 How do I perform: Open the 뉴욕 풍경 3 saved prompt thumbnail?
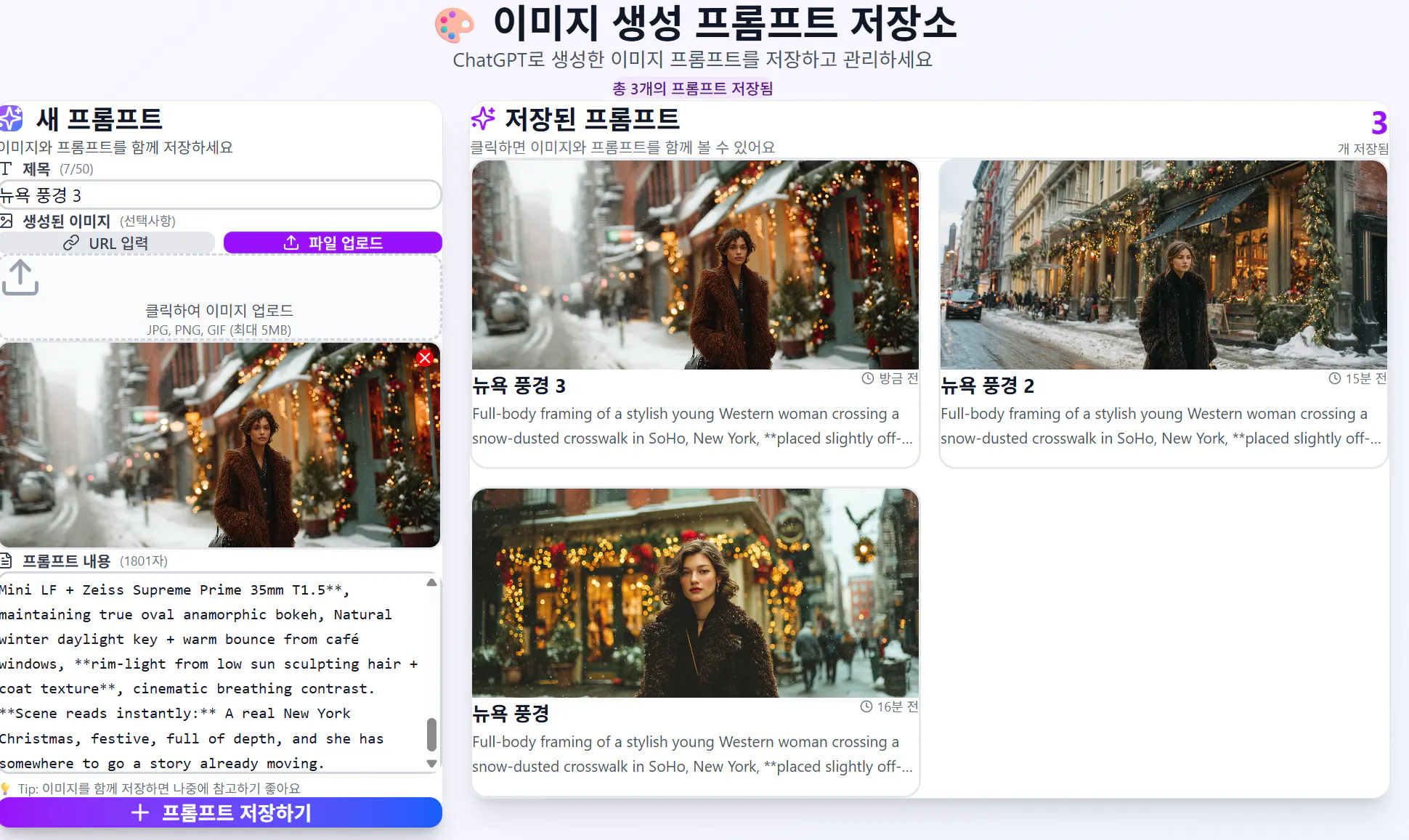point(695,265)
